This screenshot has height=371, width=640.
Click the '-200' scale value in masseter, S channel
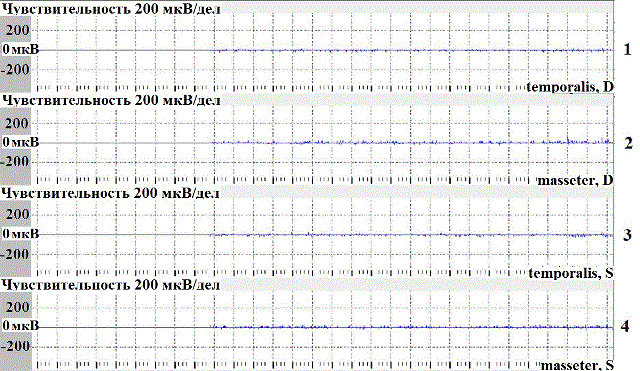(x=16, y=346)
